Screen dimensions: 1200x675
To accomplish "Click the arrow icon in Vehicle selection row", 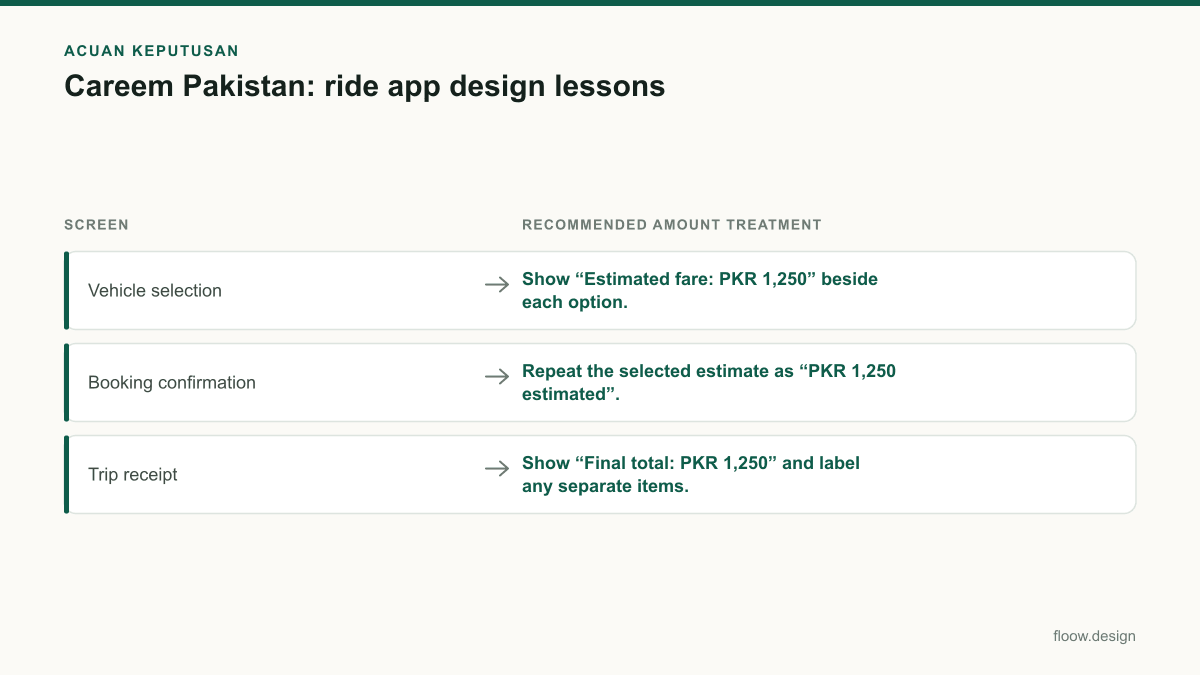I will pyautogui.click(x=497, y=285).
